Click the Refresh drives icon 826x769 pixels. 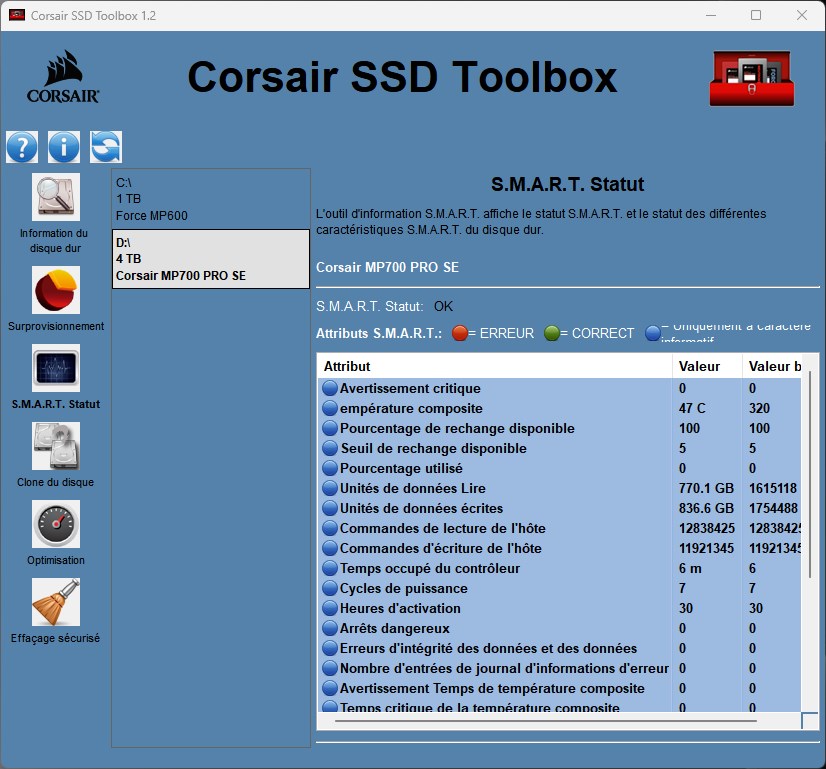point(106,147)
